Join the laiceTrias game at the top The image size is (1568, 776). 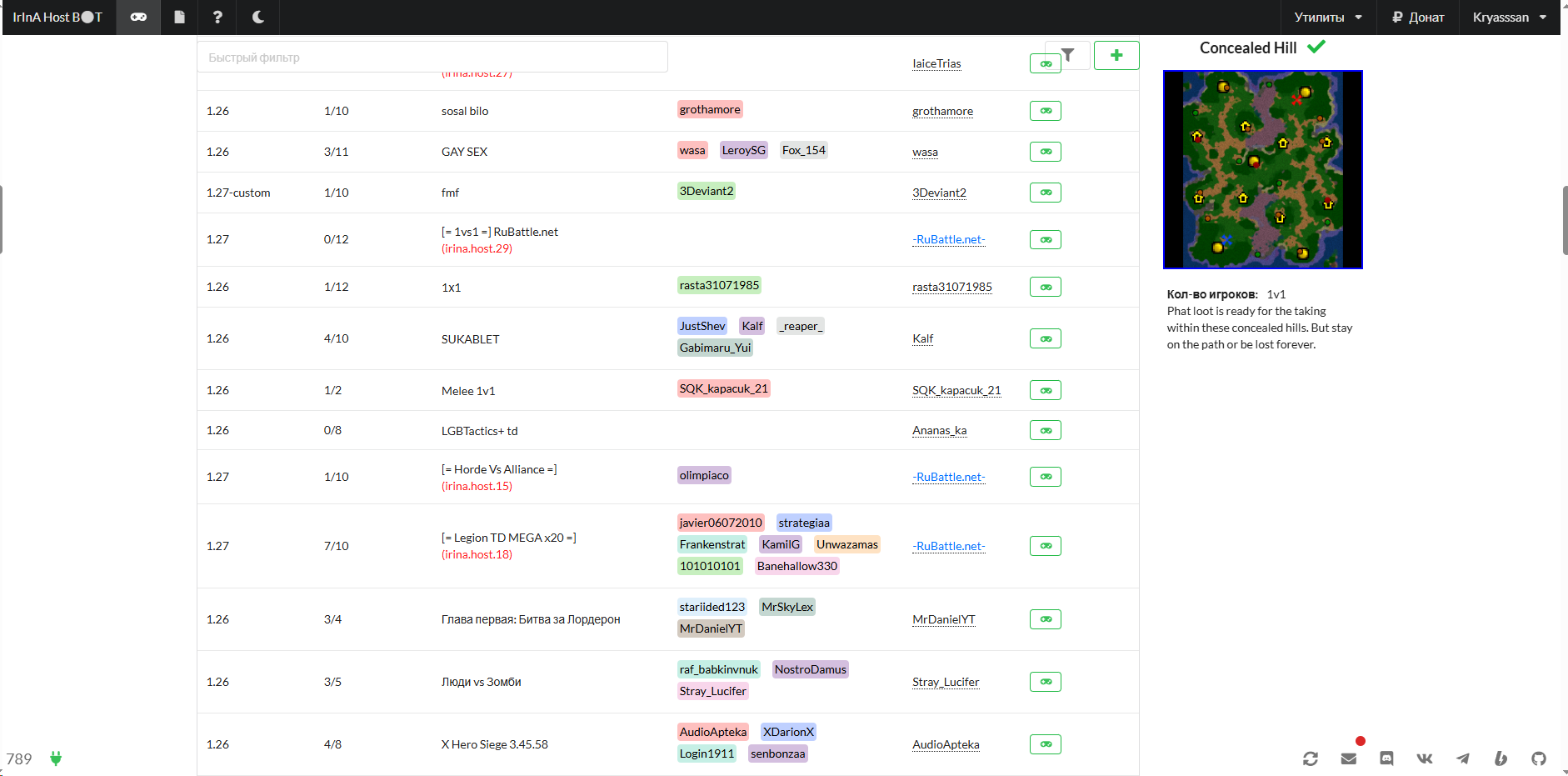(1045, 63)
